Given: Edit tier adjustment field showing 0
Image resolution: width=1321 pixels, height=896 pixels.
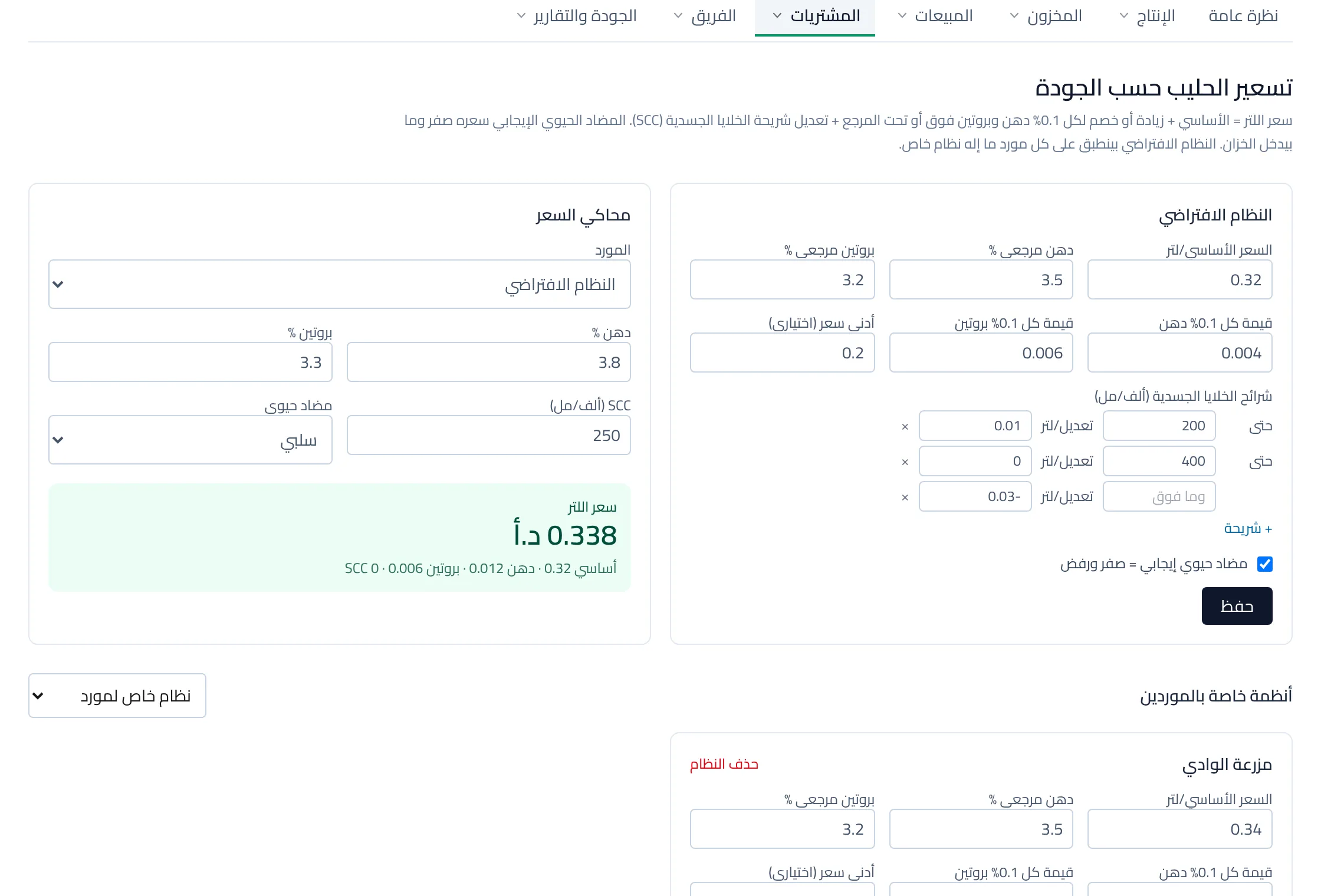Looking at the screenshot, I should [x=975, y=461].
